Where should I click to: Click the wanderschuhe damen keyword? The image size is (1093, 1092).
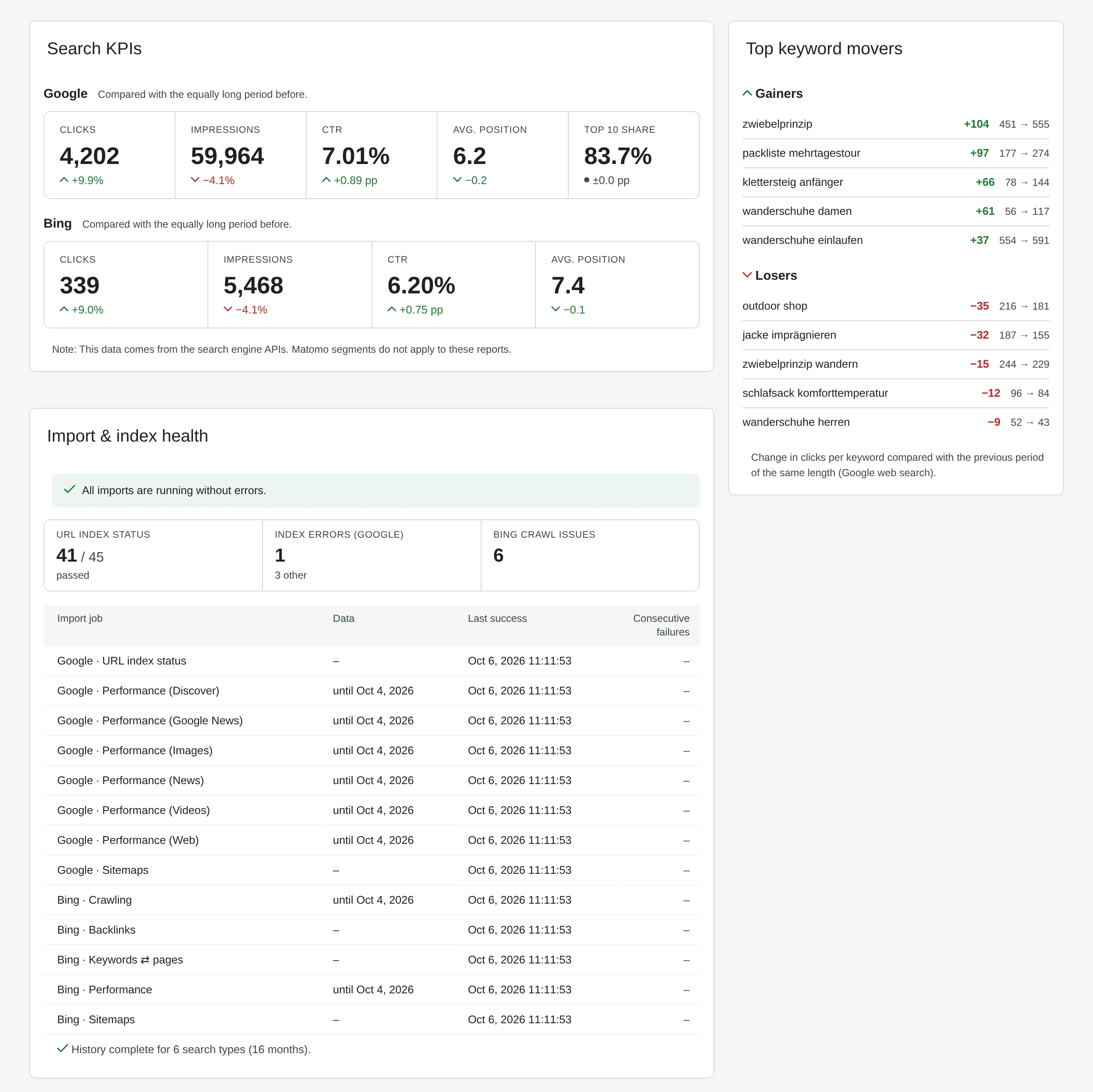[x=797, y=211]
